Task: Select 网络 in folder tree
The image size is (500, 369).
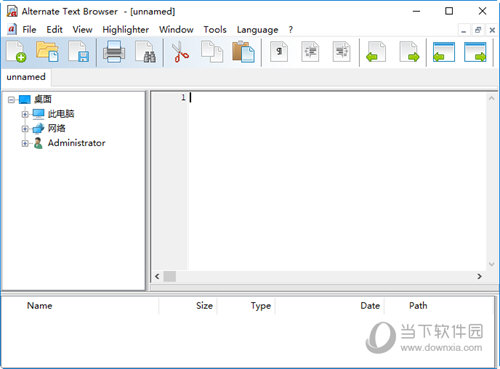Action: point(56,128)
